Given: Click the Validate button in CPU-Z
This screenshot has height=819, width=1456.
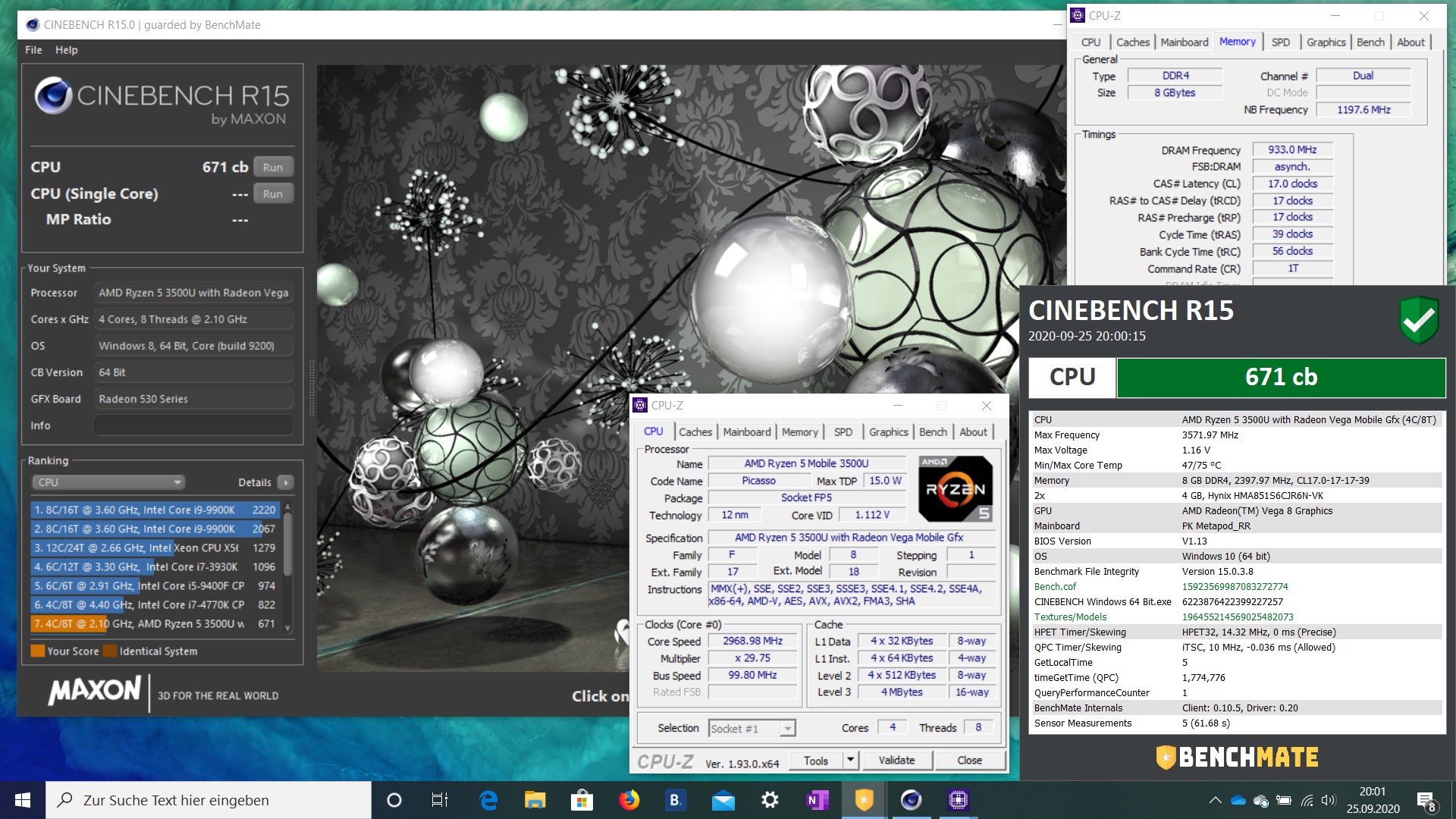Looking at the screenshot, I should [x=896, y=761].
